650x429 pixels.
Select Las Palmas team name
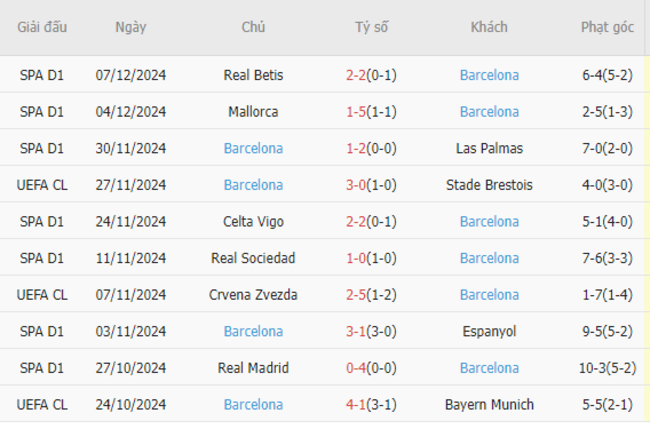click(x=489, y=148)
